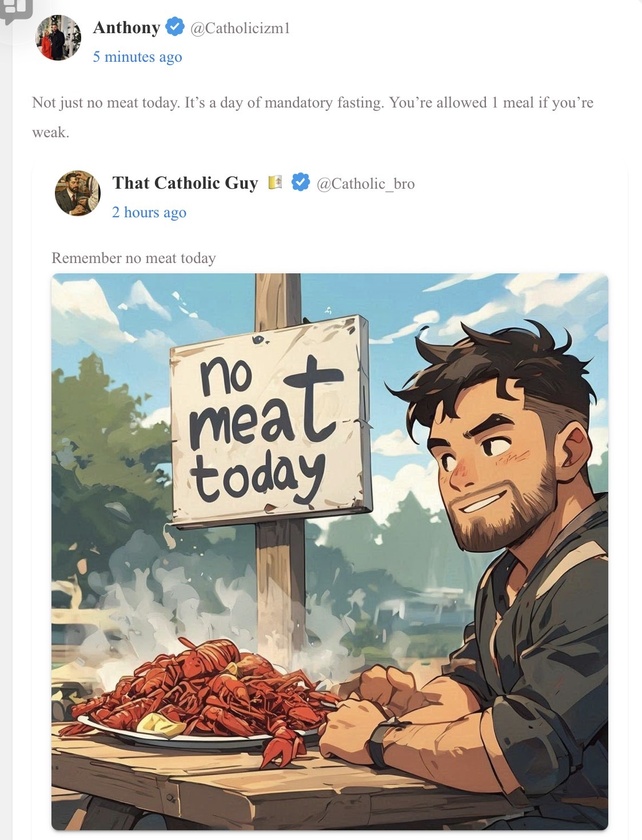Open the "5 minutes ago" timestamp link
642x840 pixels.
137,57
